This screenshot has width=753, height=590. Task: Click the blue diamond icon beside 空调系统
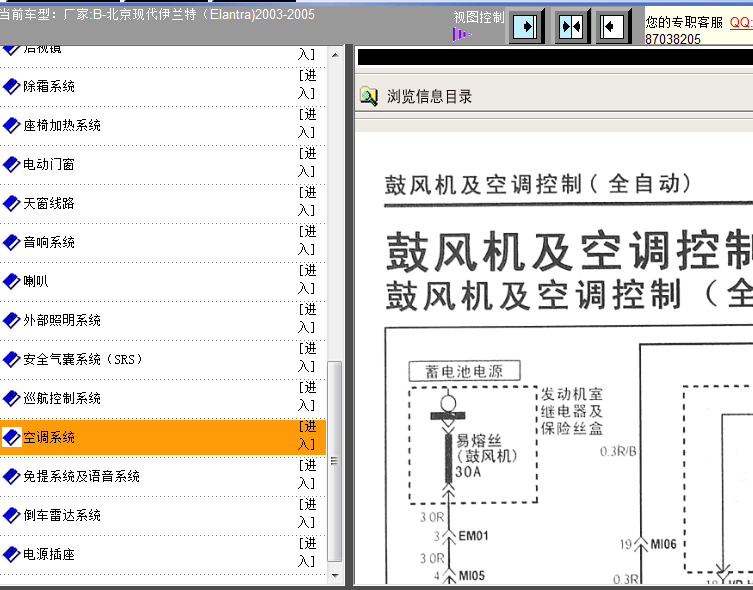point(12,437)
